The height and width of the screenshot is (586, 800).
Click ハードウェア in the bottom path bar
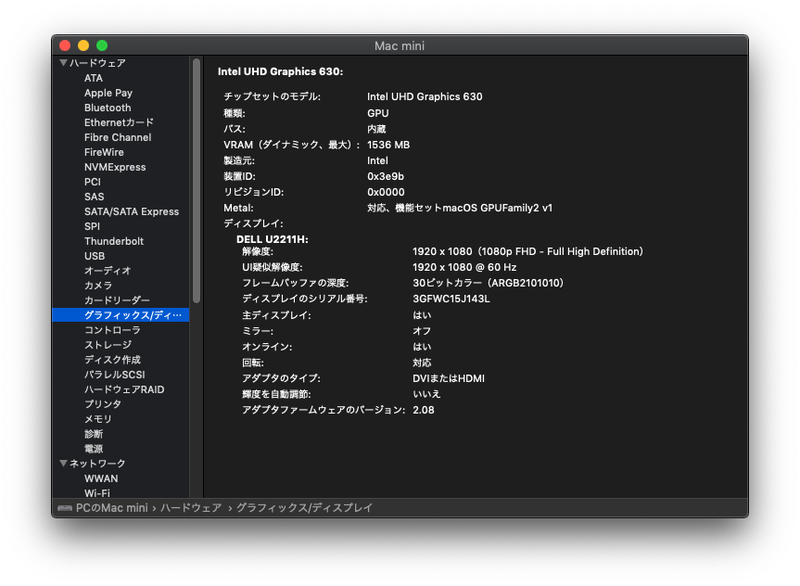click(191, 508)
